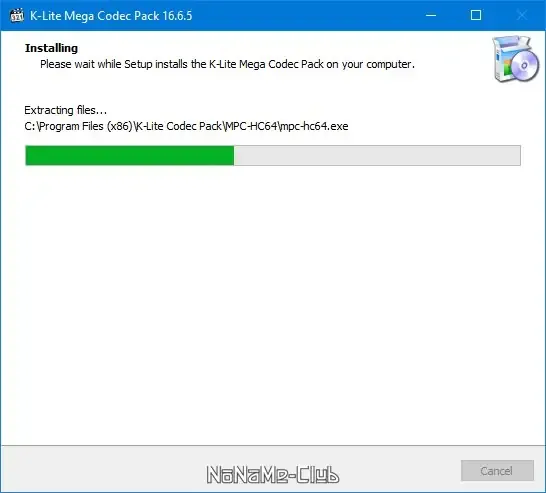Screen dimensions: 546x493
Task: Click the K-Lite 321 clapperboard title bar icon
Action: coord(17,16)
